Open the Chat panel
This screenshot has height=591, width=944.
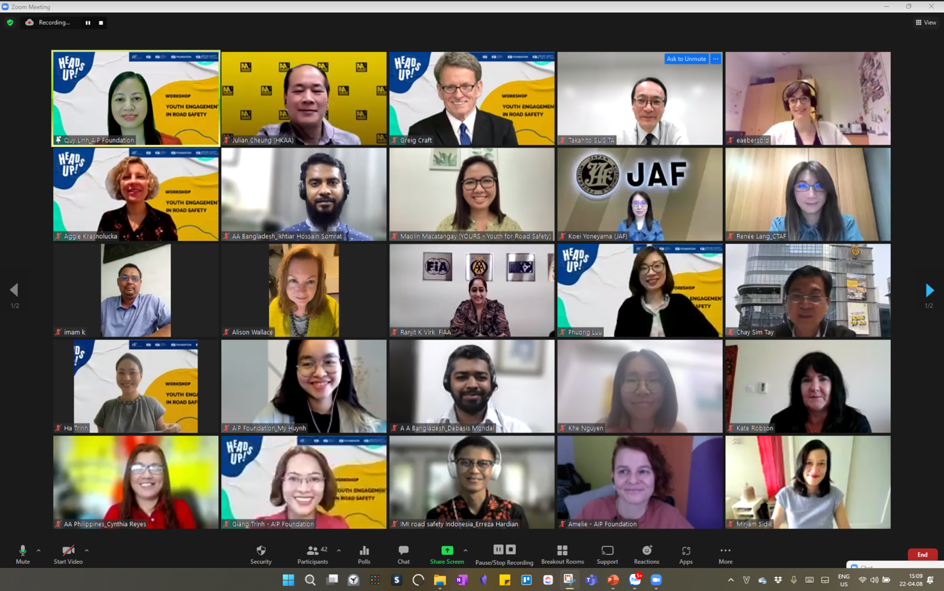403,554
